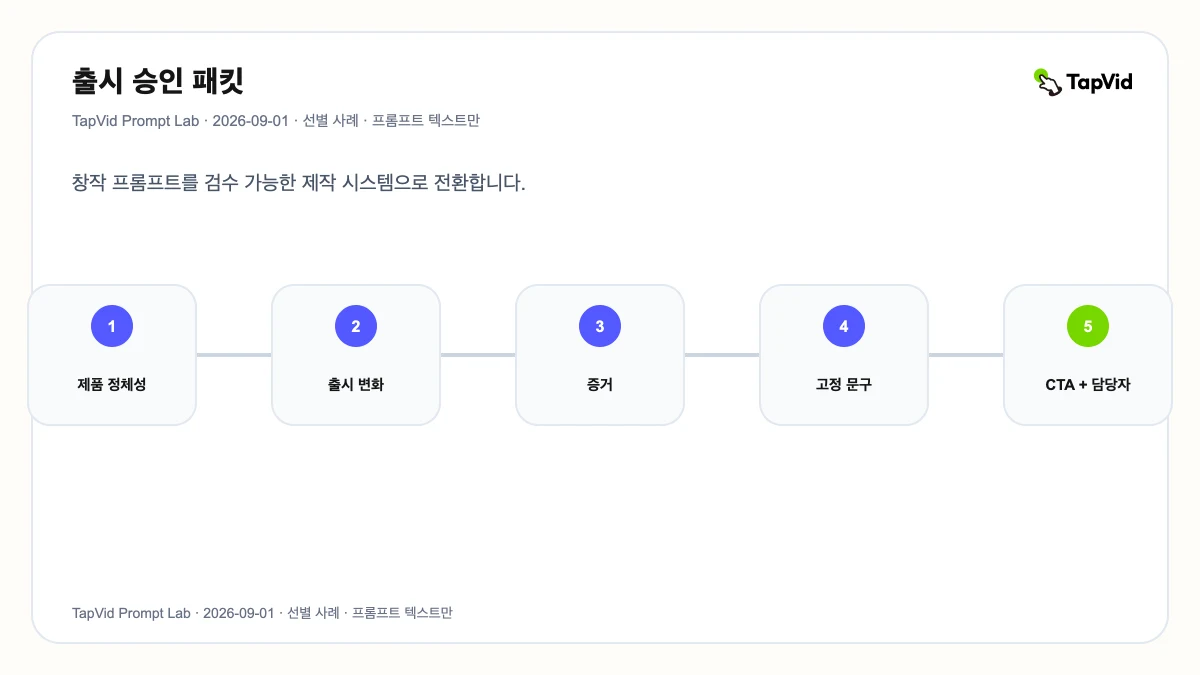Click connector line between steps 2 and 3

[478, 355]
